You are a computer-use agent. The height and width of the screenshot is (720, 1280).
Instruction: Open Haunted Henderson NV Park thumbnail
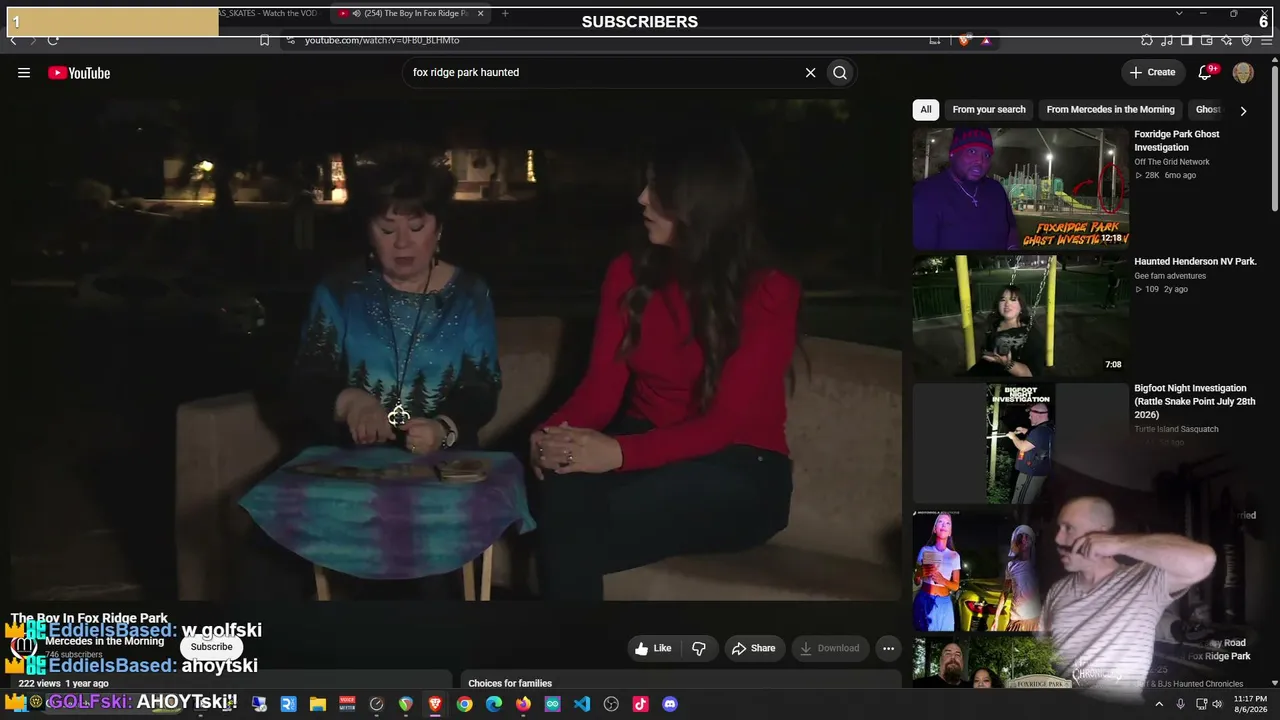click(1020, 316)
